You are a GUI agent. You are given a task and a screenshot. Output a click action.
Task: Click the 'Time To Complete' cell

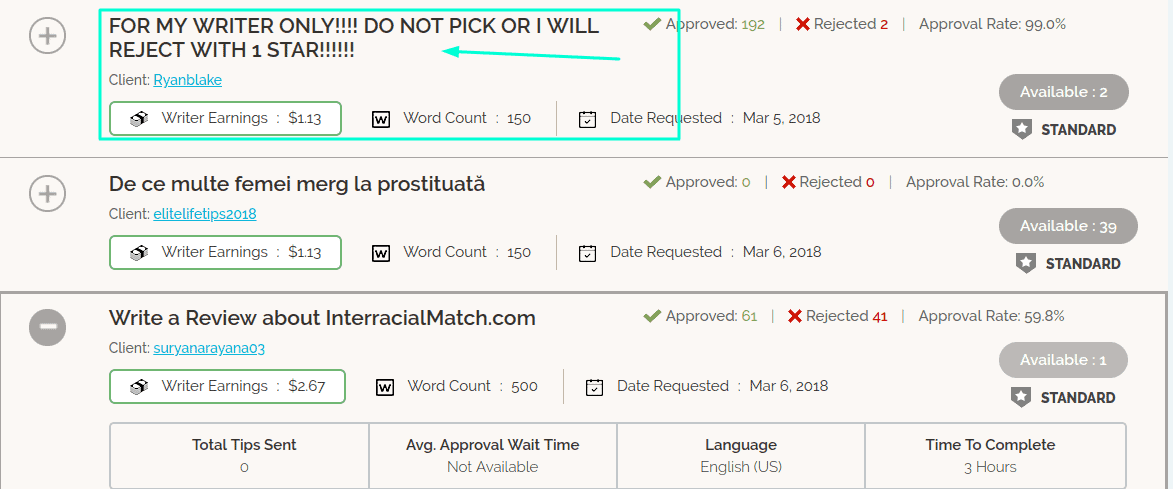tap(995, 455)
